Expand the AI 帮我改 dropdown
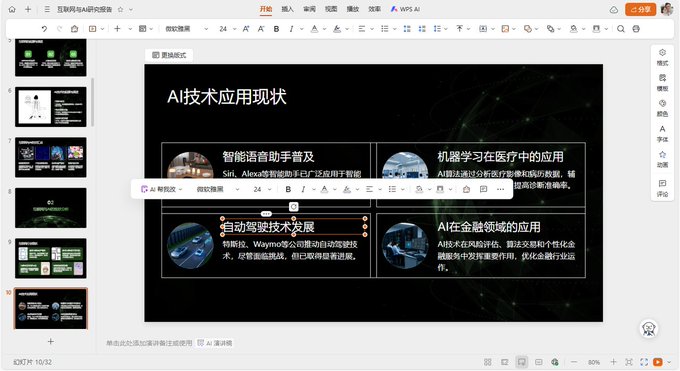Viewport: 680px width, 371px height. (162, 189)
